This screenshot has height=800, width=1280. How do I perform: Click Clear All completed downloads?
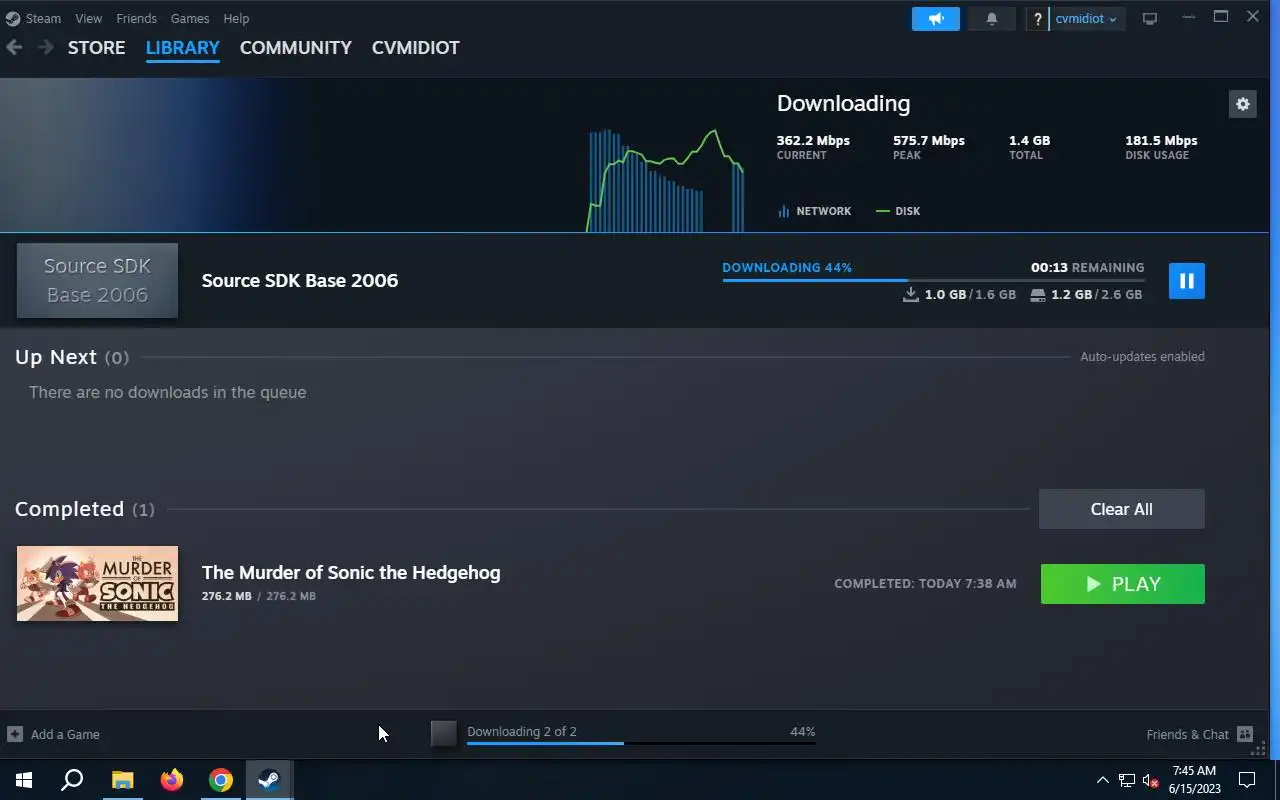[1121, 509]
